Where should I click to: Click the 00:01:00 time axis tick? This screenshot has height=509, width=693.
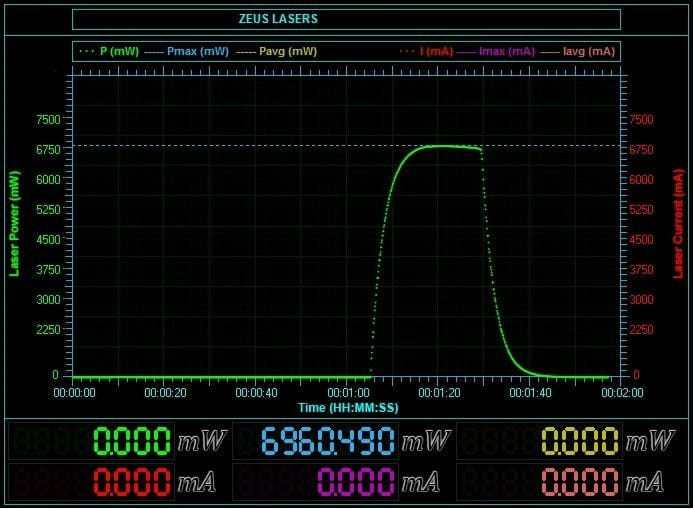pyautogui.click(x=347, y=393)
